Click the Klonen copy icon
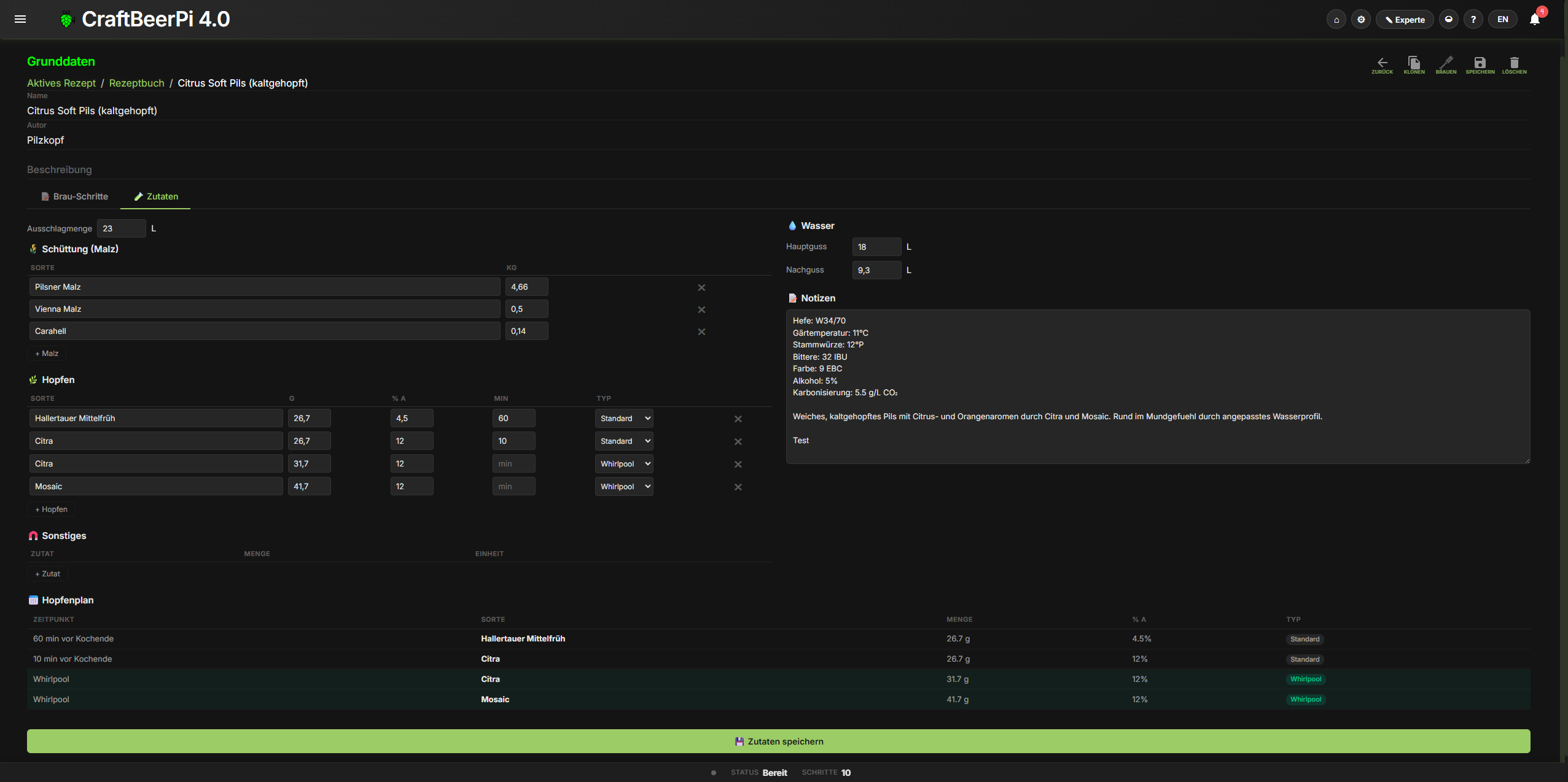 click(x=1414, y=63)
